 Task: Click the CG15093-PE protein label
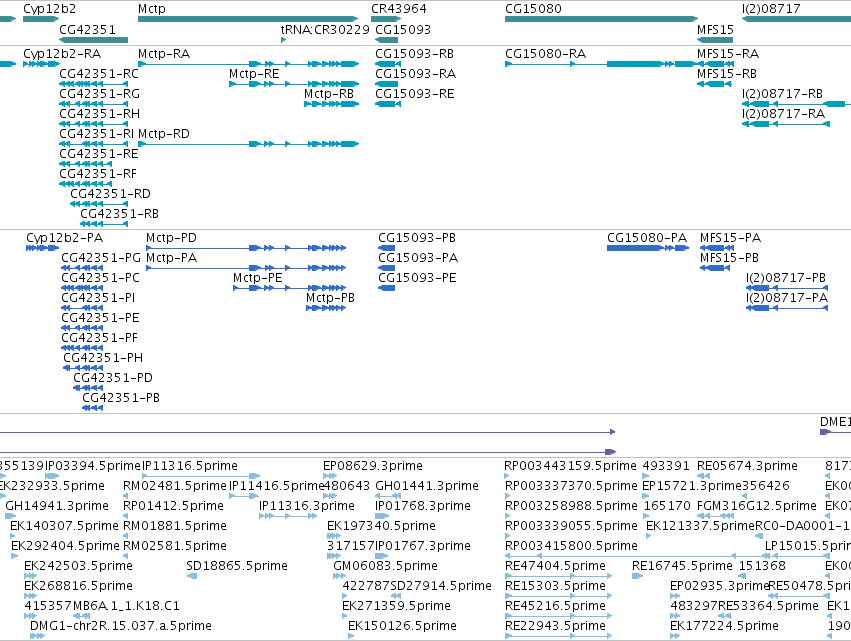point(417,278)
